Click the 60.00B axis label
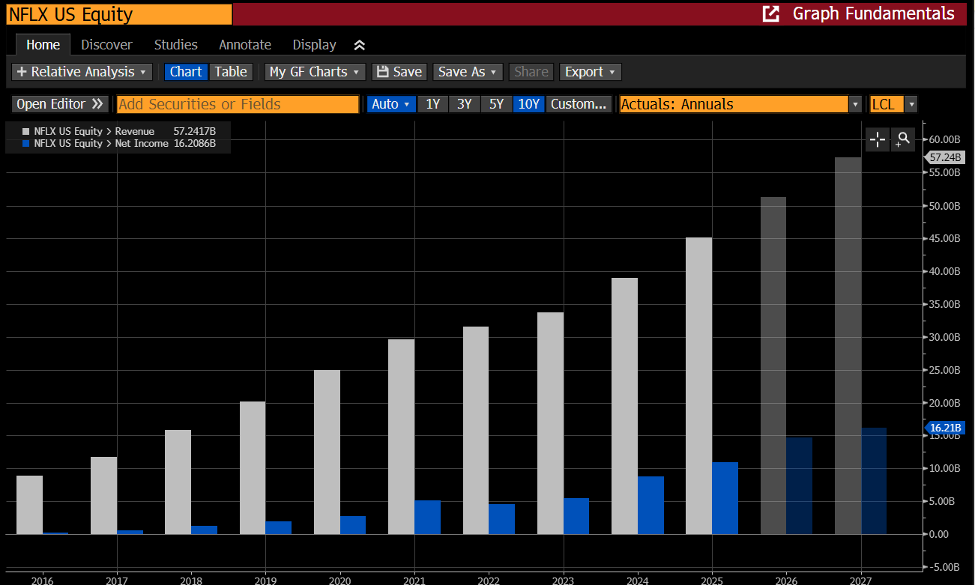The image size is (977, 585). click(x=945, y=140)
